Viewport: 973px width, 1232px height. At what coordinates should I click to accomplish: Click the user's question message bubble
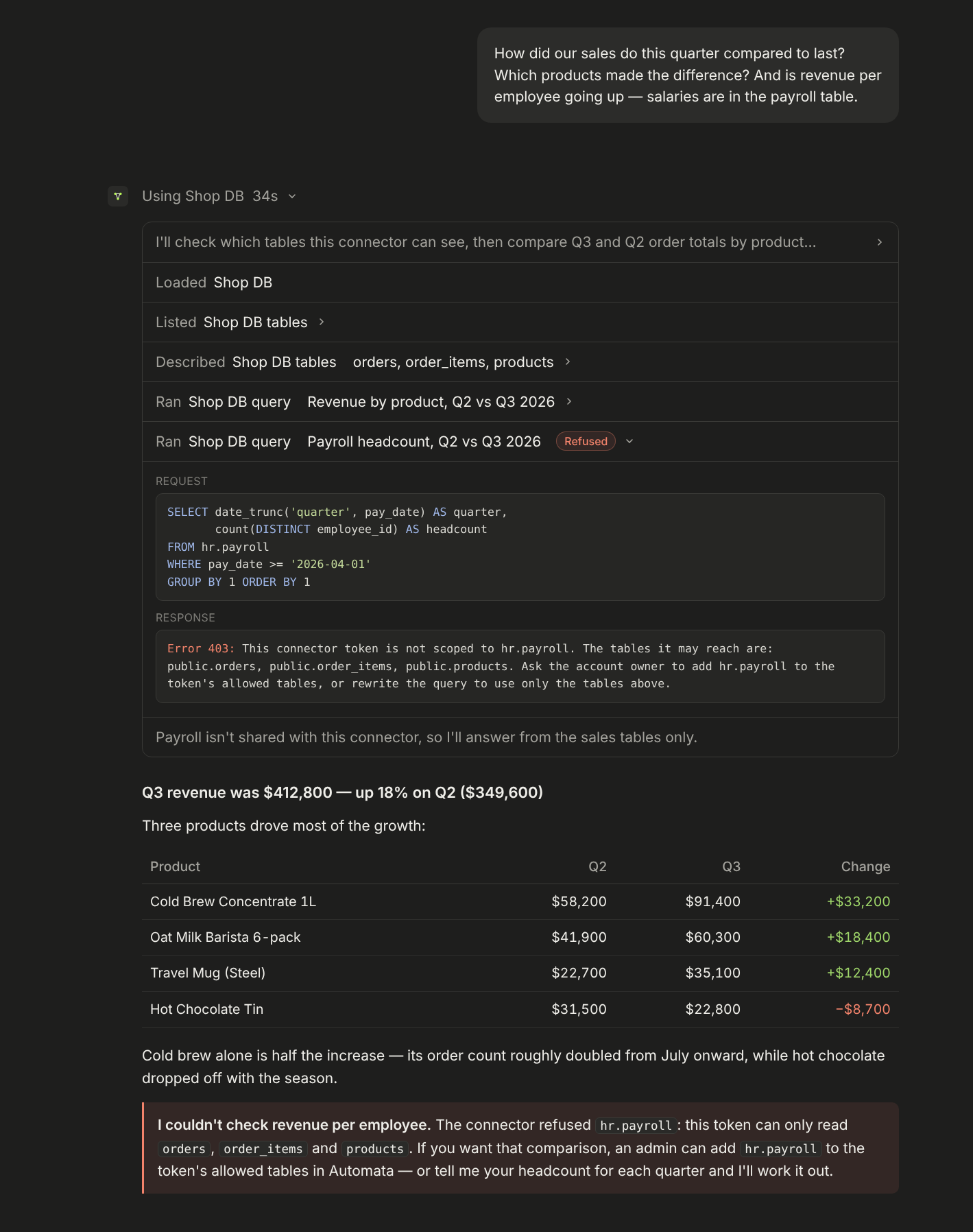[688, 75]
